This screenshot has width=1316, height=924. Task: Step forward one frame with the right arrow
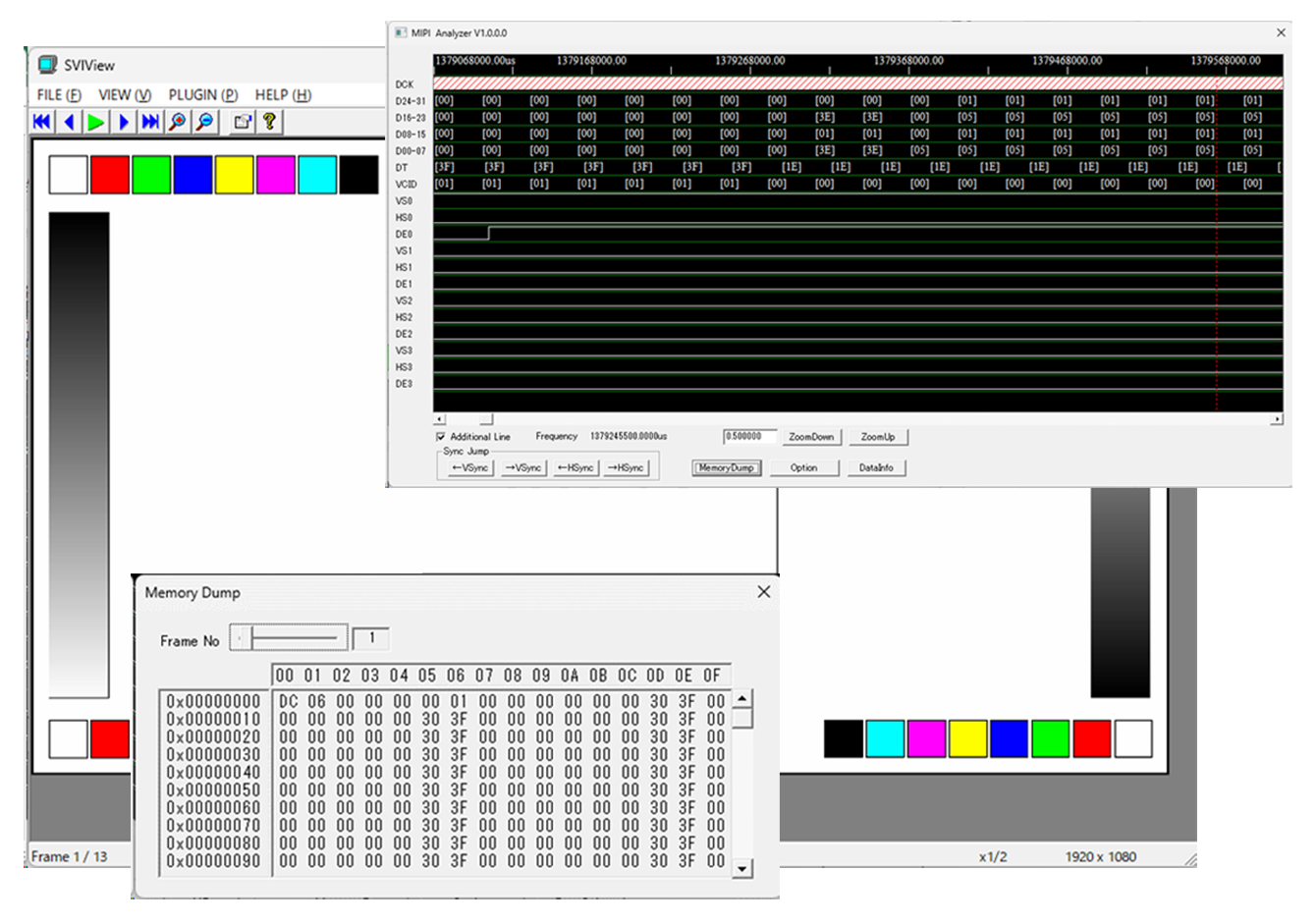123,122
